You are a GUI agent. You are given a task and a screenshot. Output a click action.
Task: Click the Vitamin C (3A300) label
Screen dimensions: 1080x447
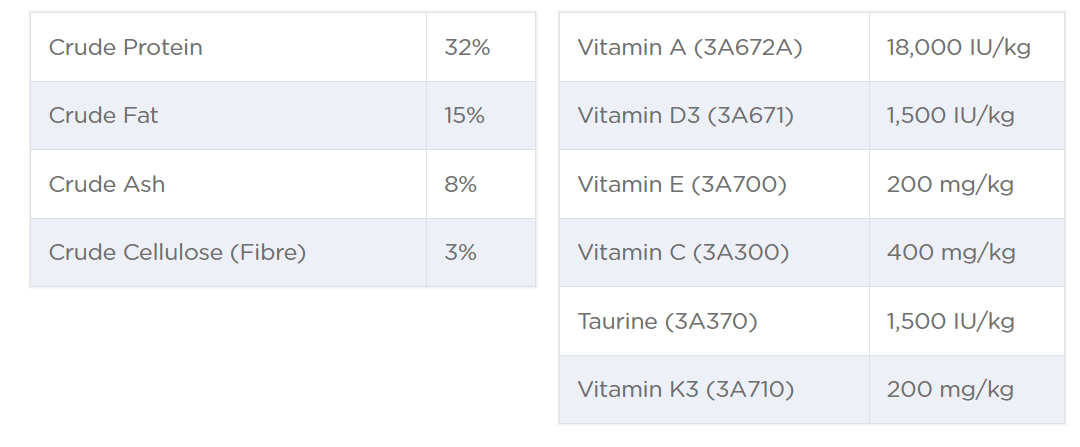(x=684, y=253)
